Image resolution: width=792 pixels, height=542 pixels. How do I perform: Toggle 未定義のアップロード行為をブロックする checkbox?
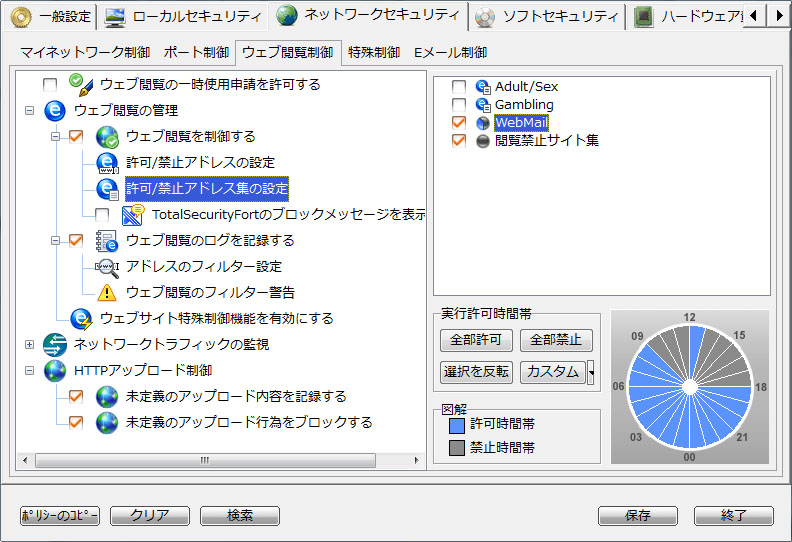click(76, 422)
